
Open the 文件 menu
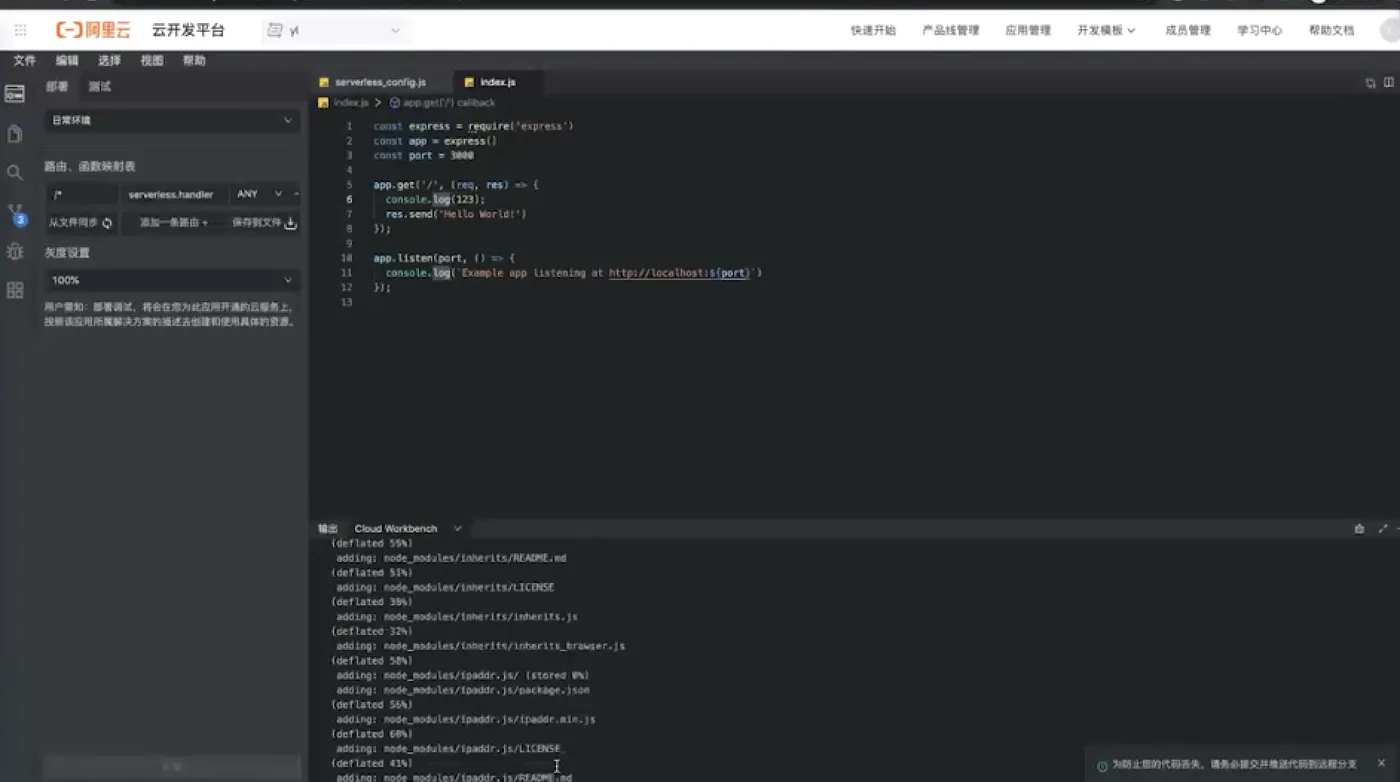click(x=24, y=61)
